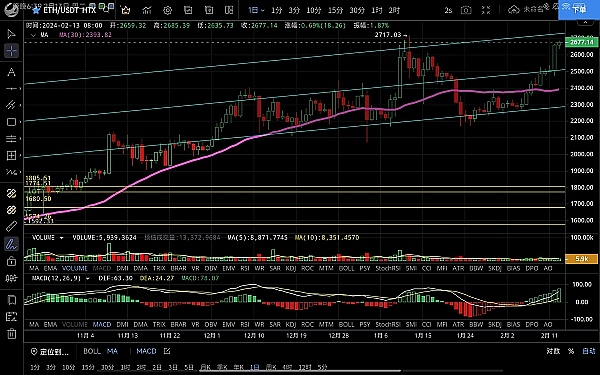Toggle ETH/USDT favorite star
Viewport: 600px width, 375px height.
(x=36, y=10)
